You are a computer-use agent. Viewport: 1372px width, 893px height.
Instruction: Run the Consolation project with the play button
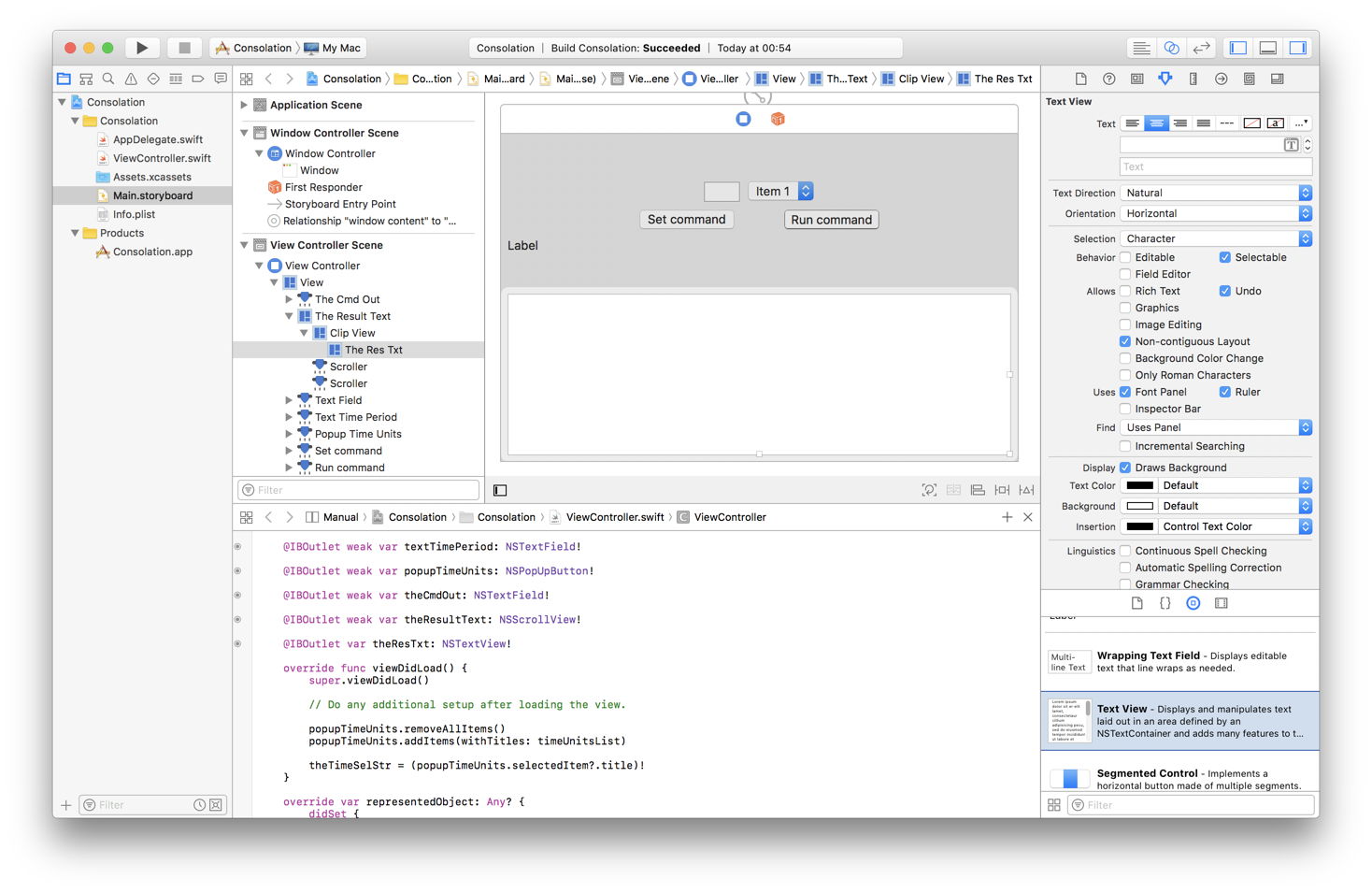(x=142, y=48)
